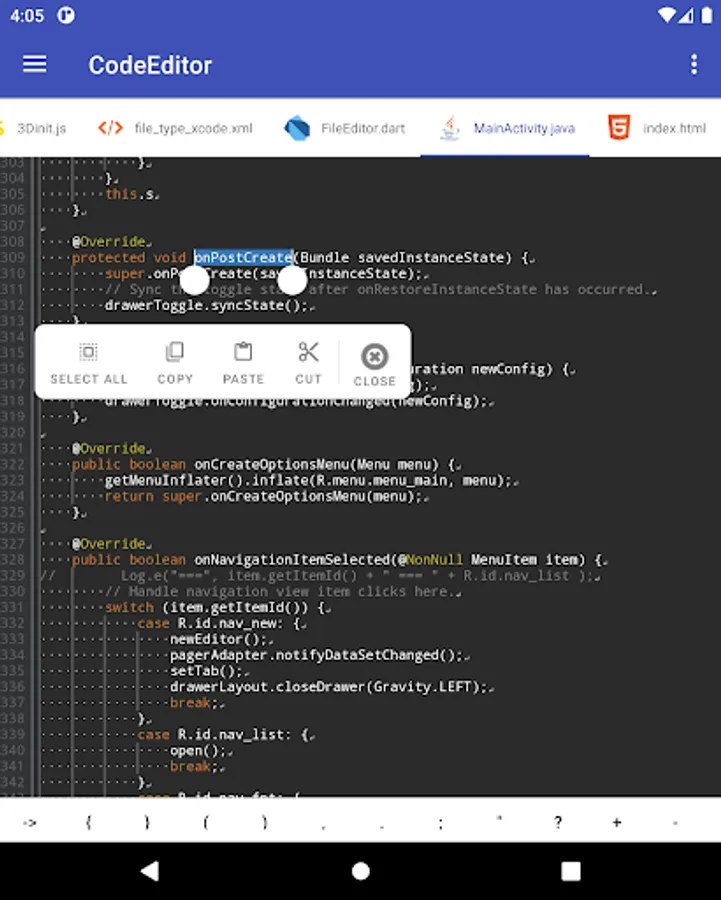The image size is (721, 900).
Task: Insert opening curly brace symbol
Action: 88,823
